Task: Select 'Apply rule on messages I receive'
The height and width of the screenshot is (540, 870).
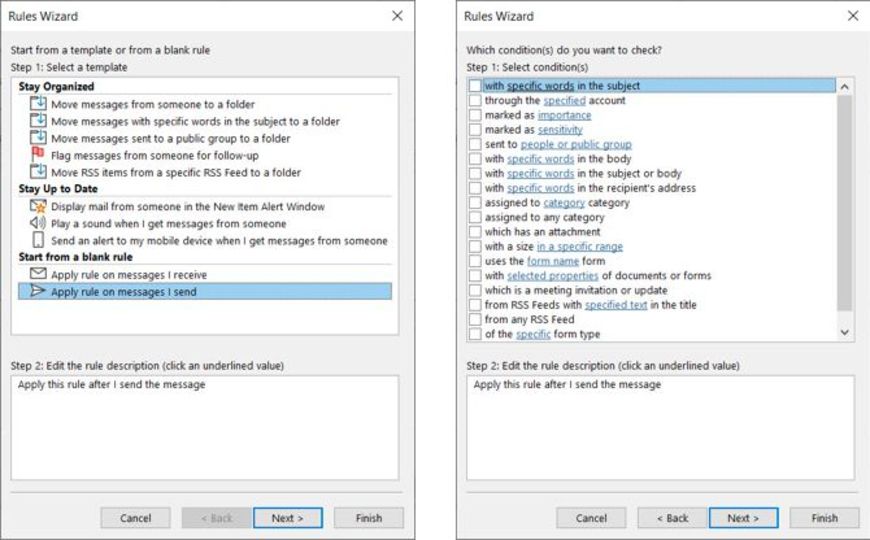Action: click(x=129, y=275)
